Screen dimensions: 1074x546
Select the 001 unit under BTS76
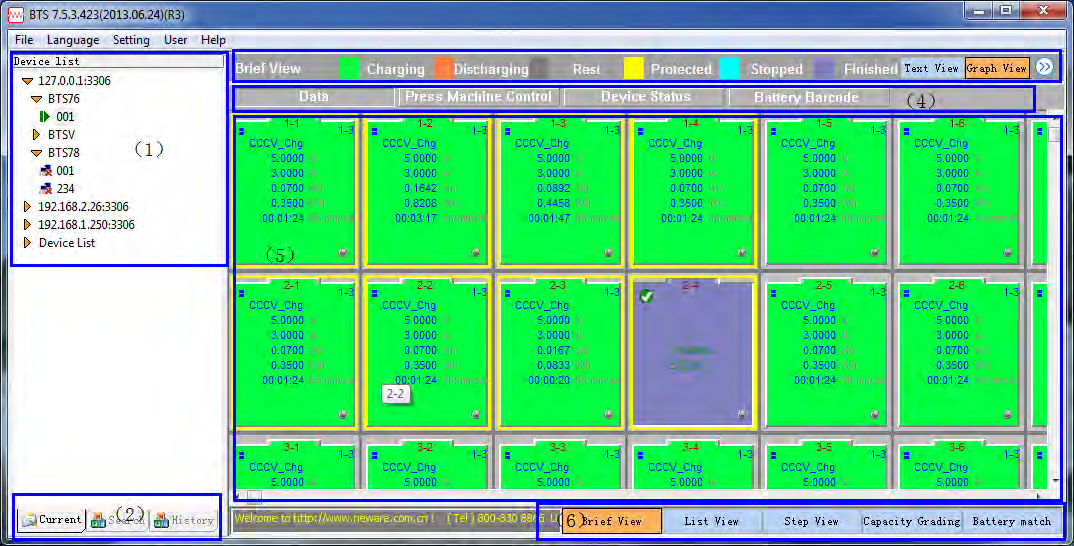pos(65,116)
